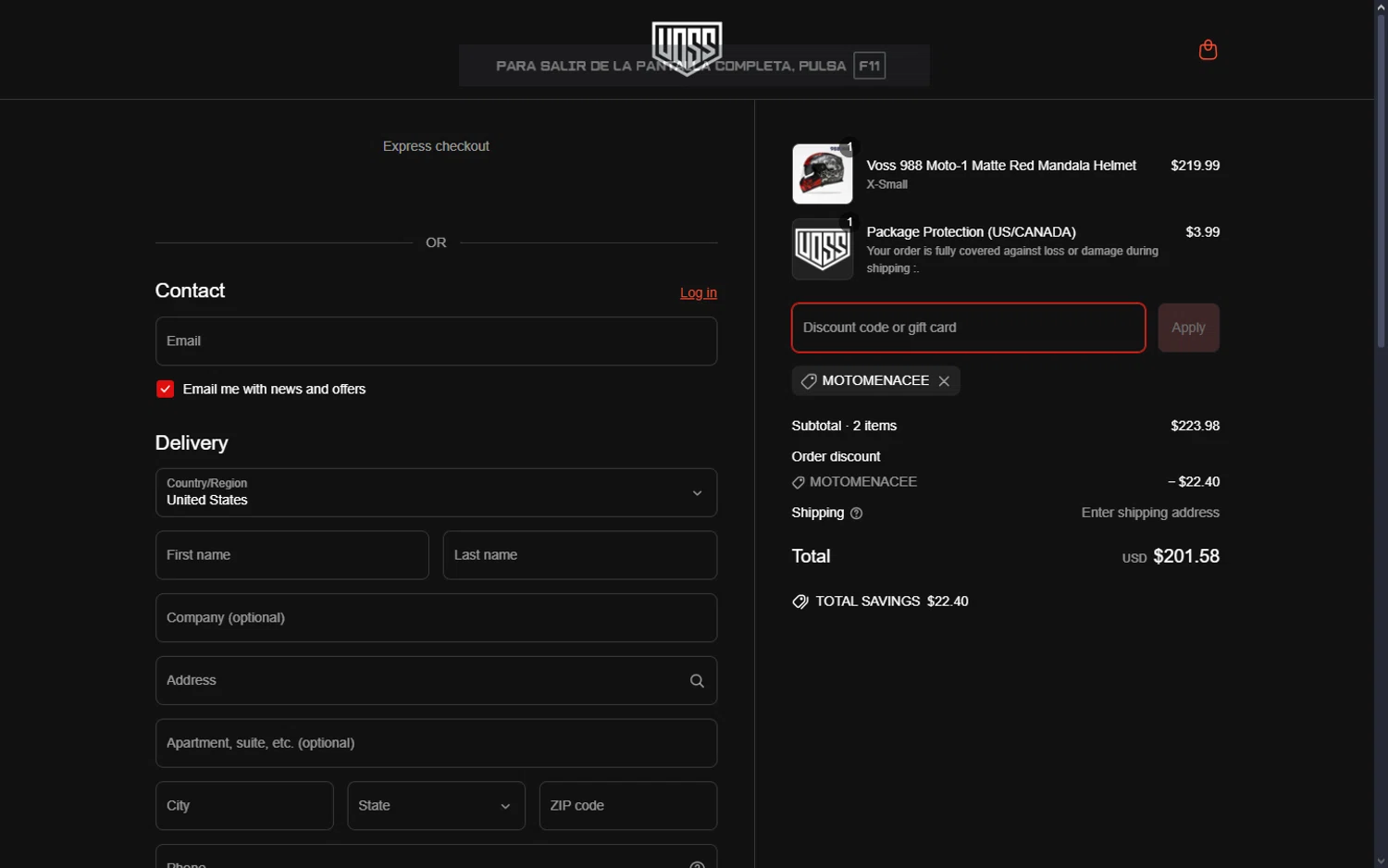The width and height of the screenshot is (1388, 868).
Task: Select the City input field
Action: coord(244,806)
